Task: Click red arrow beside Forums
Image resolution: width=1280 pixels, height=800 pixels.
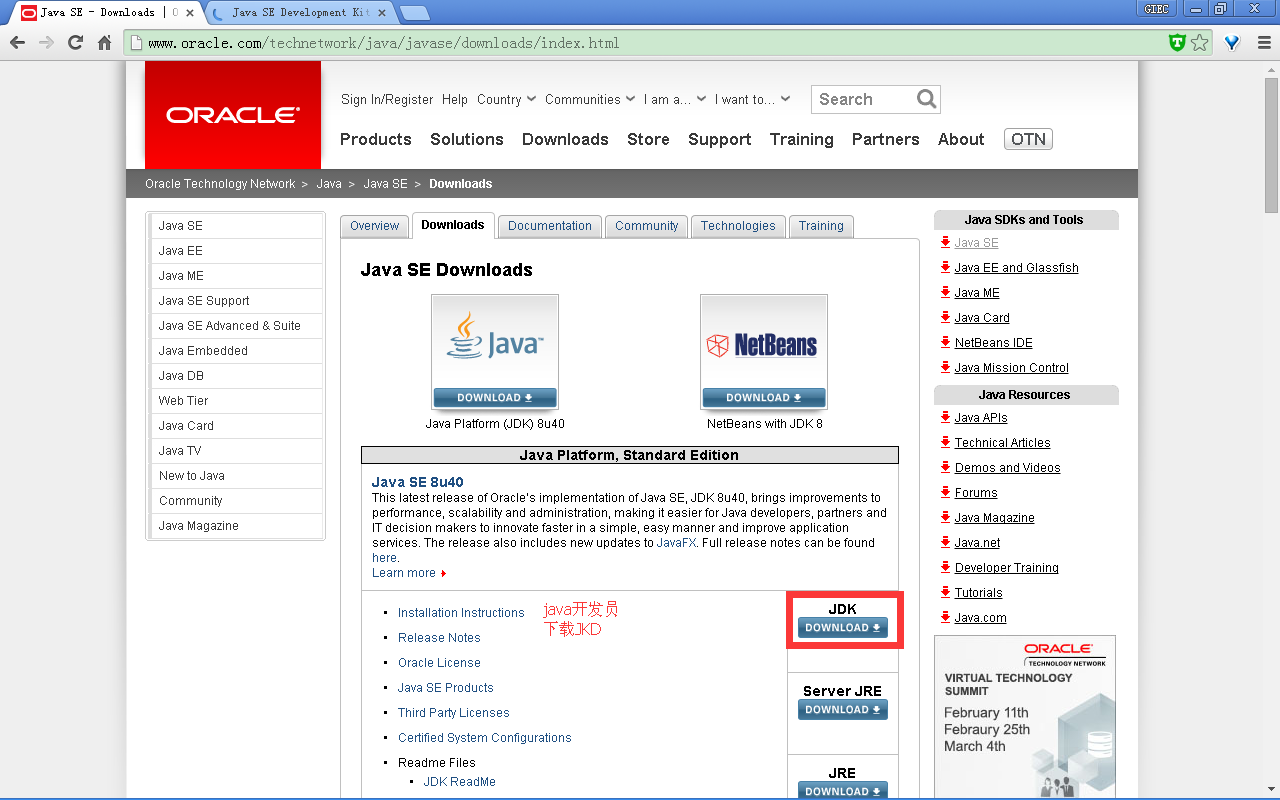Action: [x=945, y=492]
